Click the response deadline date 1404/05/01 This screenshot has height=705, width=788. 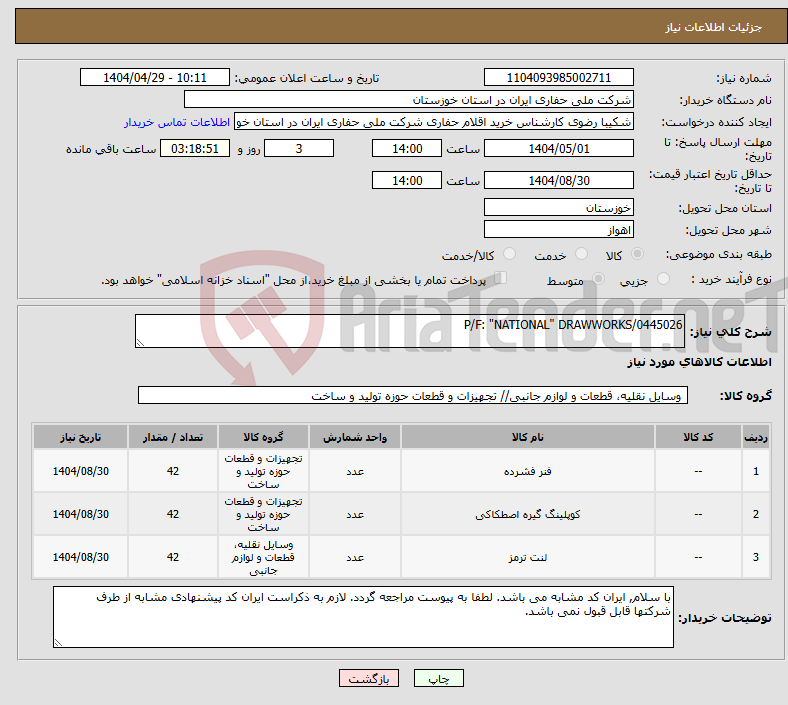pyautogui.click(x=558, y=149)
